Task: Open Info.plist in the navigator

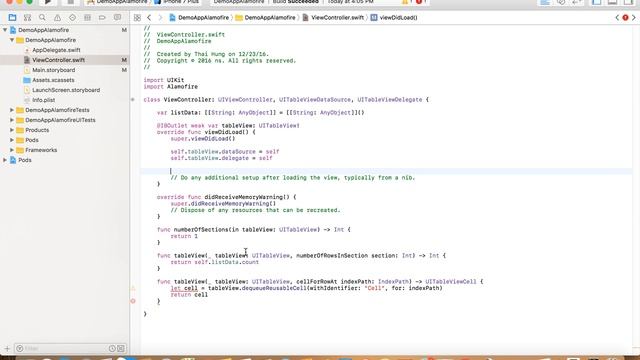Action: 43,100
